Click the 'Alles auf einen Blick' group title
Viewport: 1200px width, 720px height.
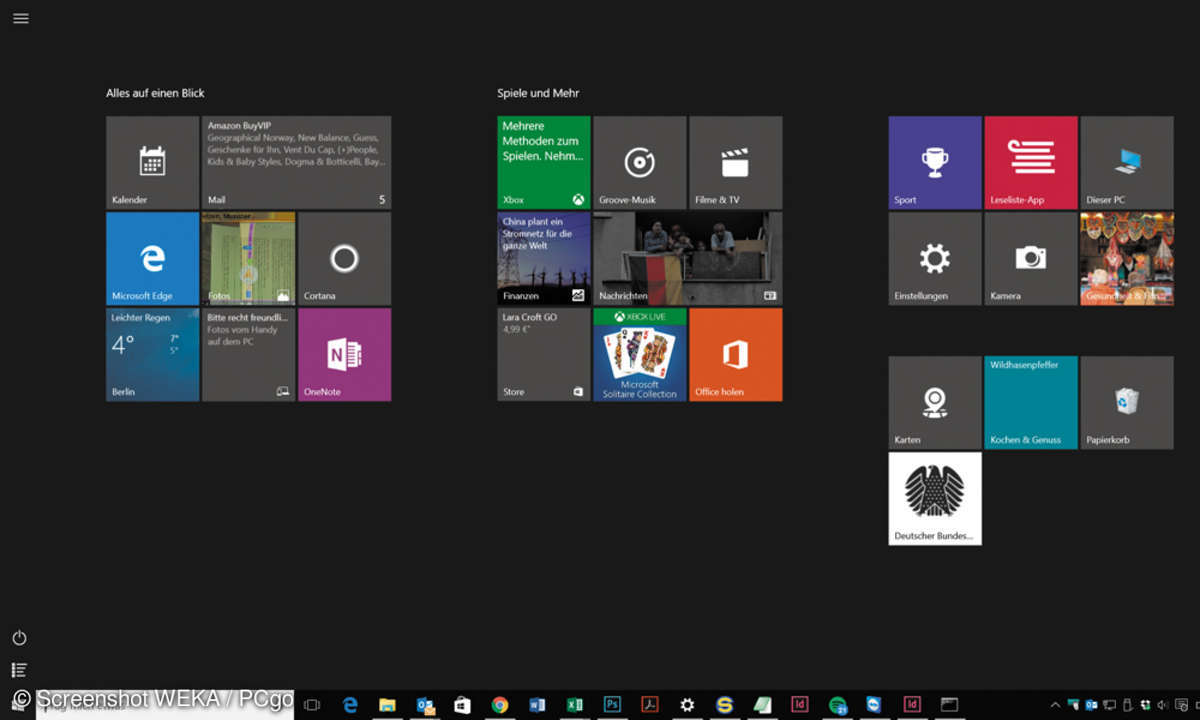click(x=155, y=93)
